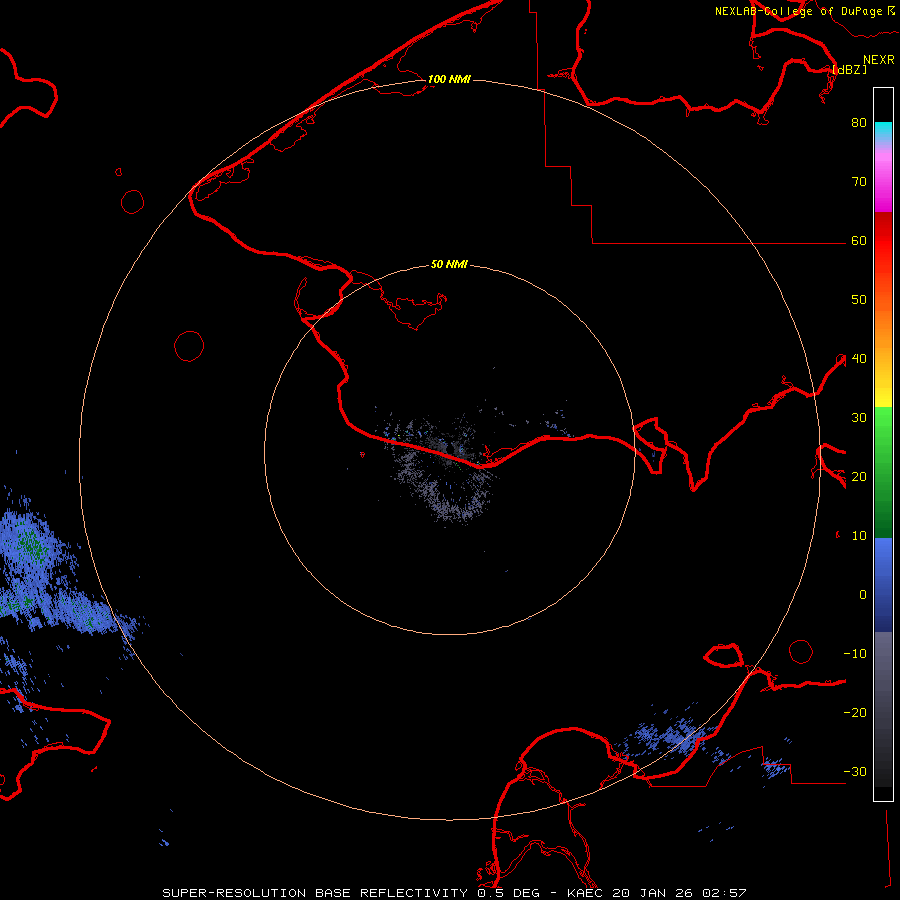Click the green segment of reflectivity color bar
The height and width of the screenshot is (900, 900).
883,472
